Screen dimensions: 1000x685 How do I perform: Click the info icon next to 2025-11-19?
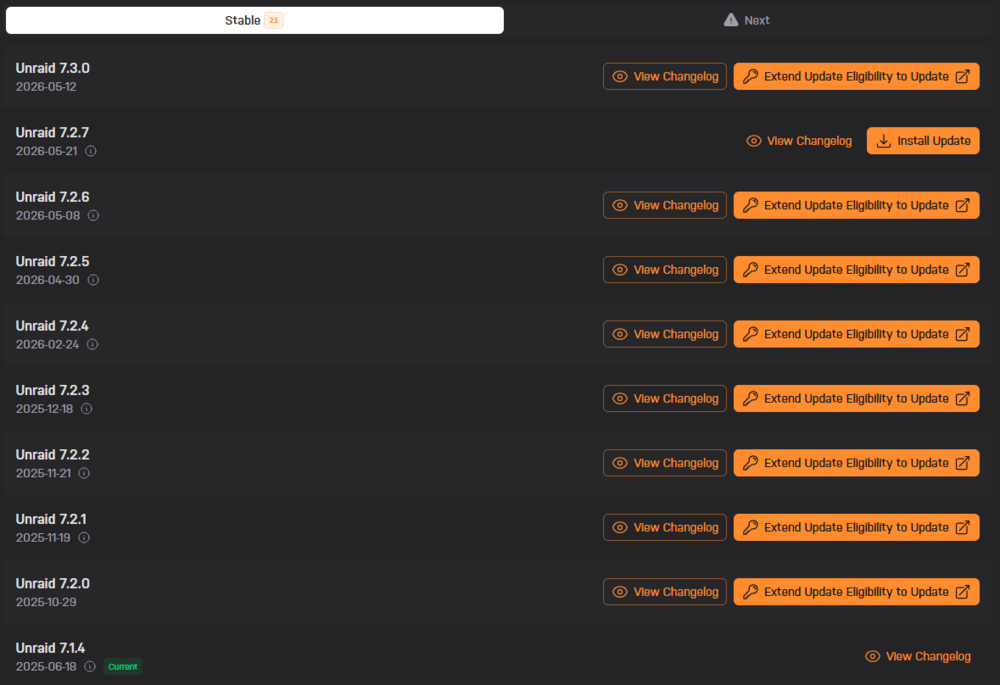point(84,538)
